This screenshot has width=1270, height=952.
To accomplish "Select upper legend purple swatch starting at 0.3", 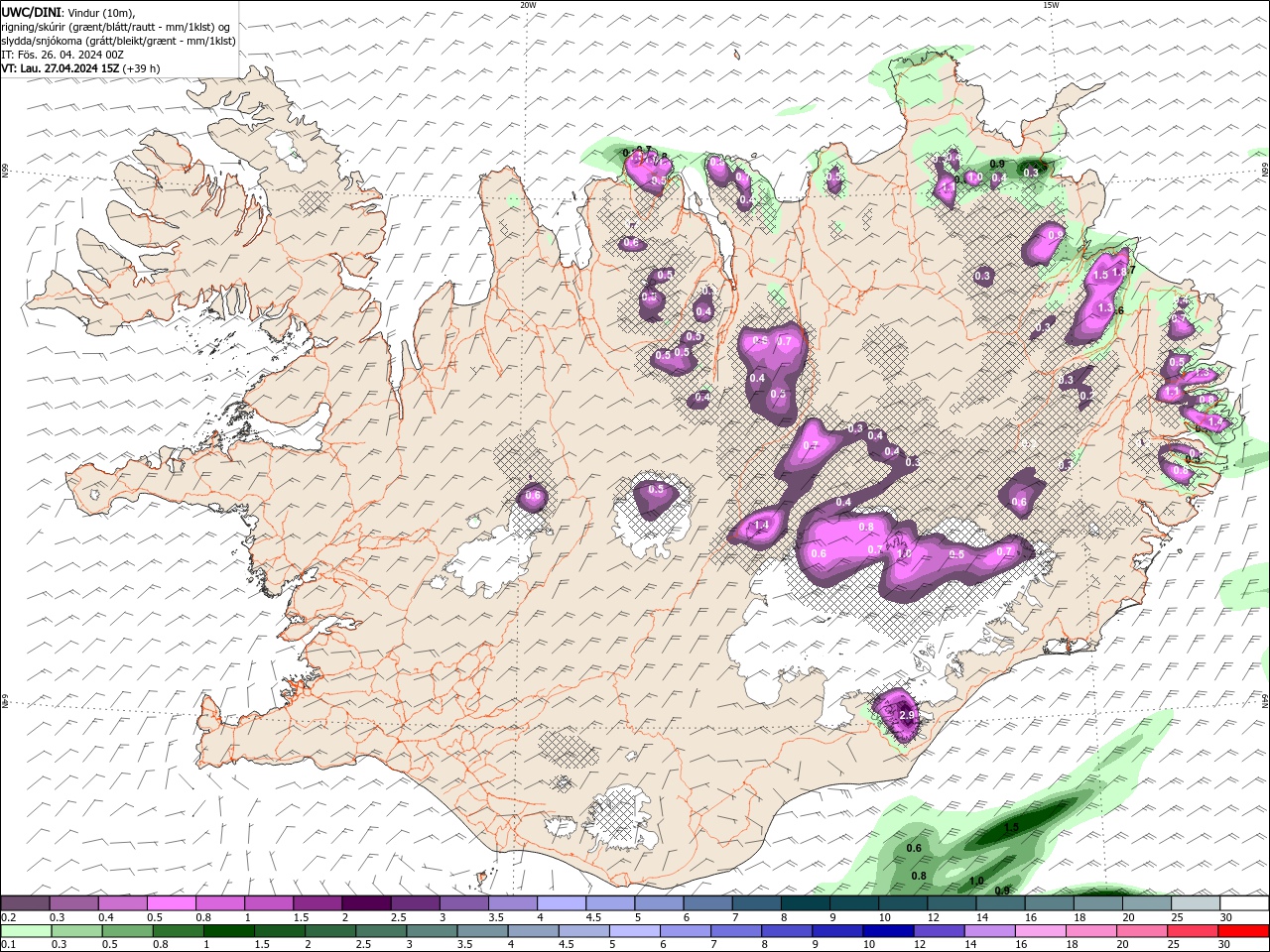I will point(74,903).
